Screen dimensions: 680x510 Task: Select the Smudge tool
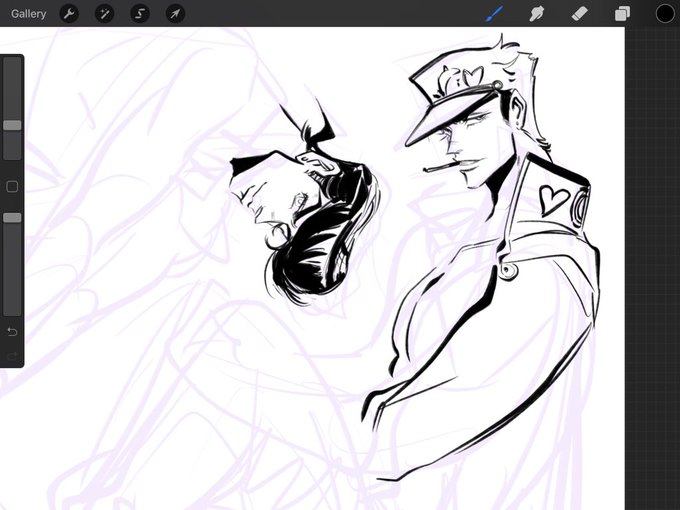[537, 14]
